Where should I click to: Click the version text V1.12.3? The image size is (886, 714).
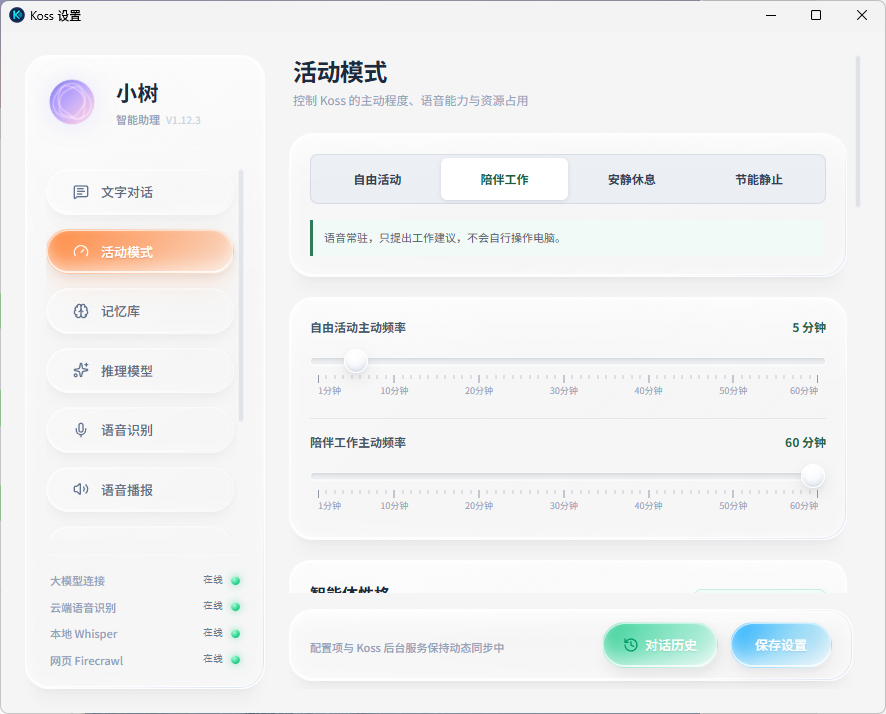point(183,120)
